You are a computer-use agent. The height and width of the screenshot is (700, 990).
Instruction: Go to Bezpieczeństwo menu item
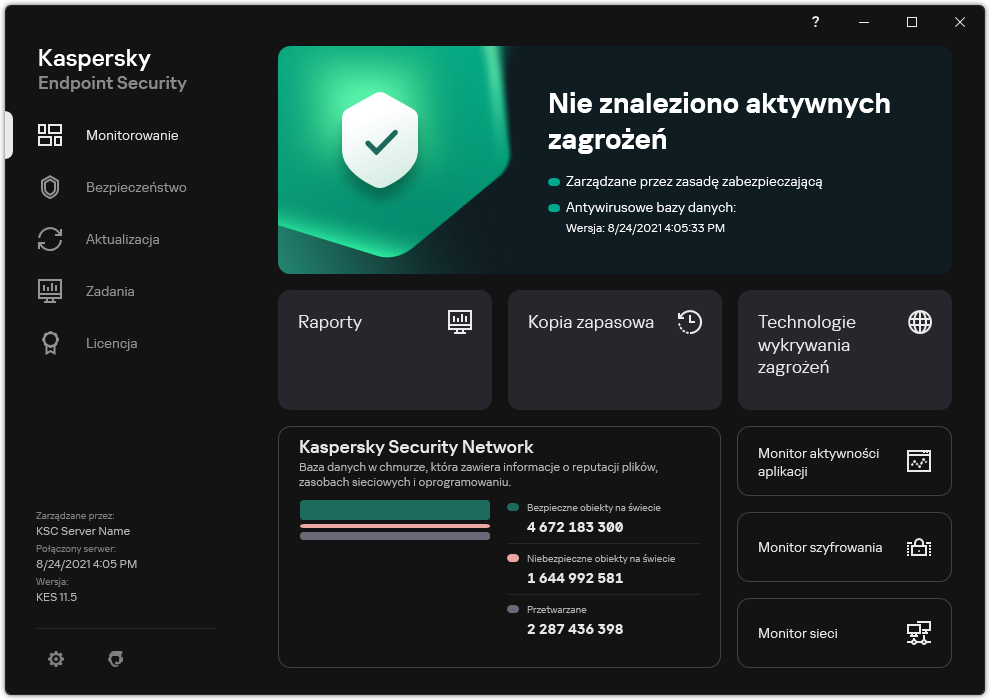tap(136, 187)
